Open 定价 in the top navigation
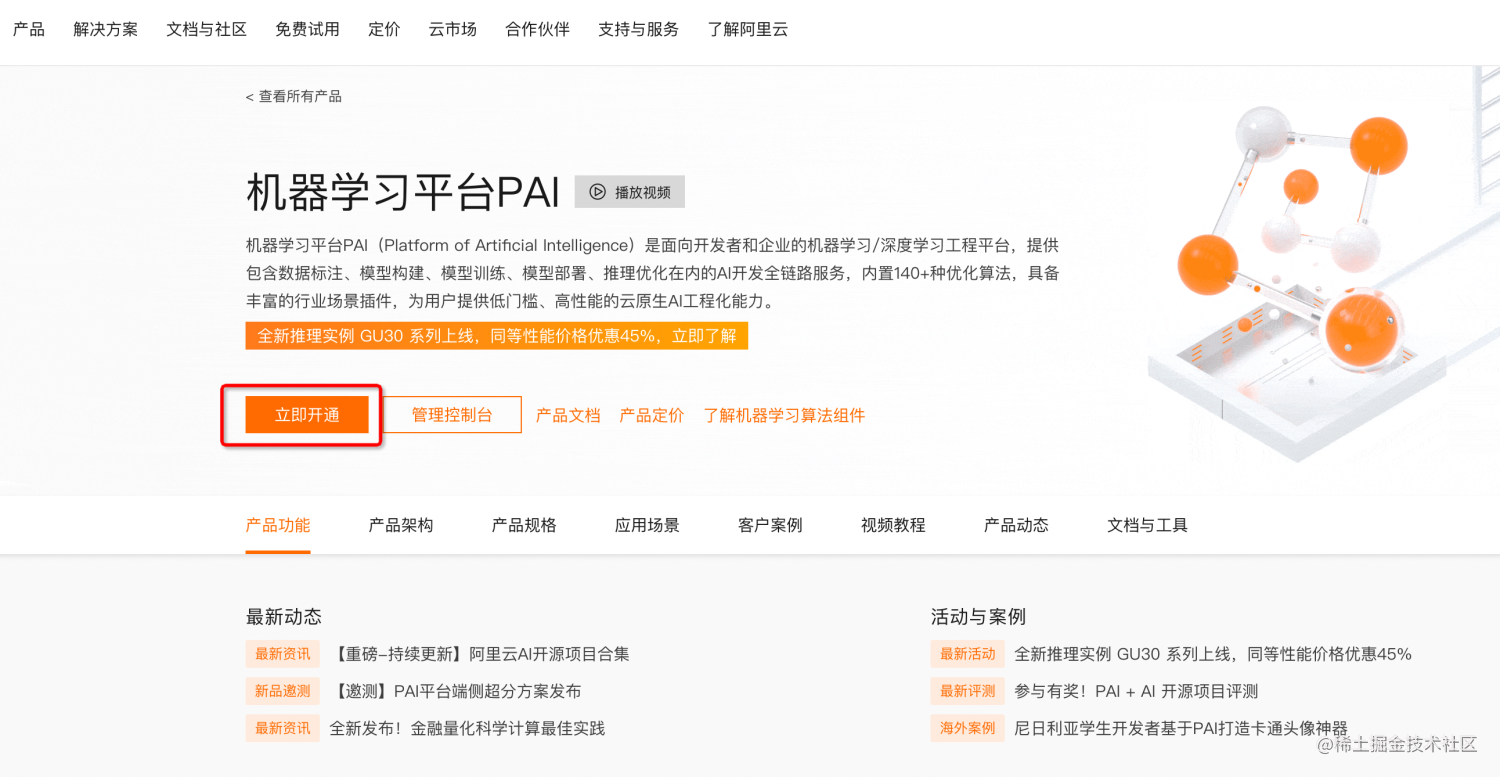The width and height of the screenshot is (1500, 777). click(x=384, y=29)
